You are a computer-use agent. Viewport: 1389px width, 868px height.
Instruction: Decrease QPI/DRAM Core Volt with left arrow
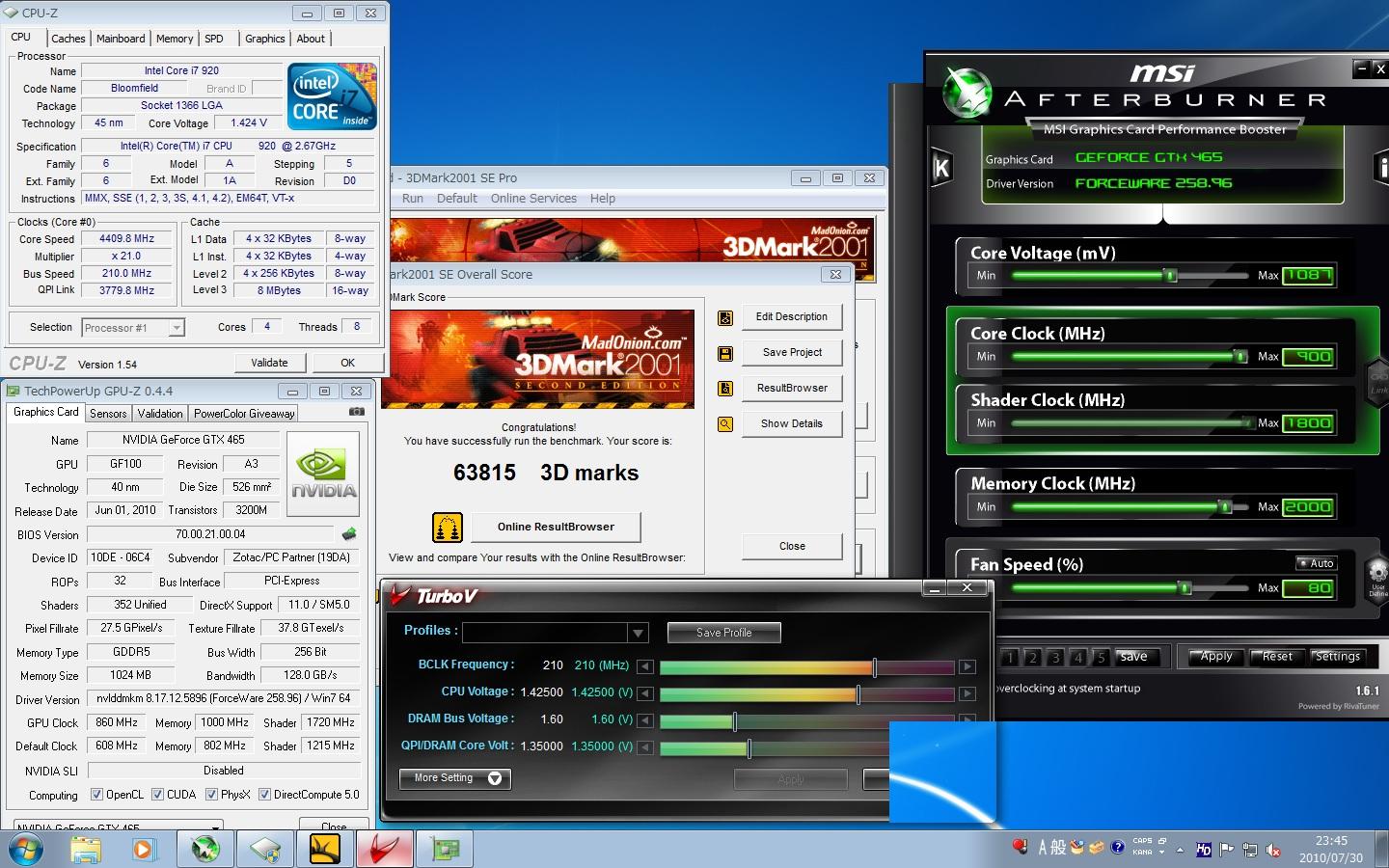[x=644, y=747]
